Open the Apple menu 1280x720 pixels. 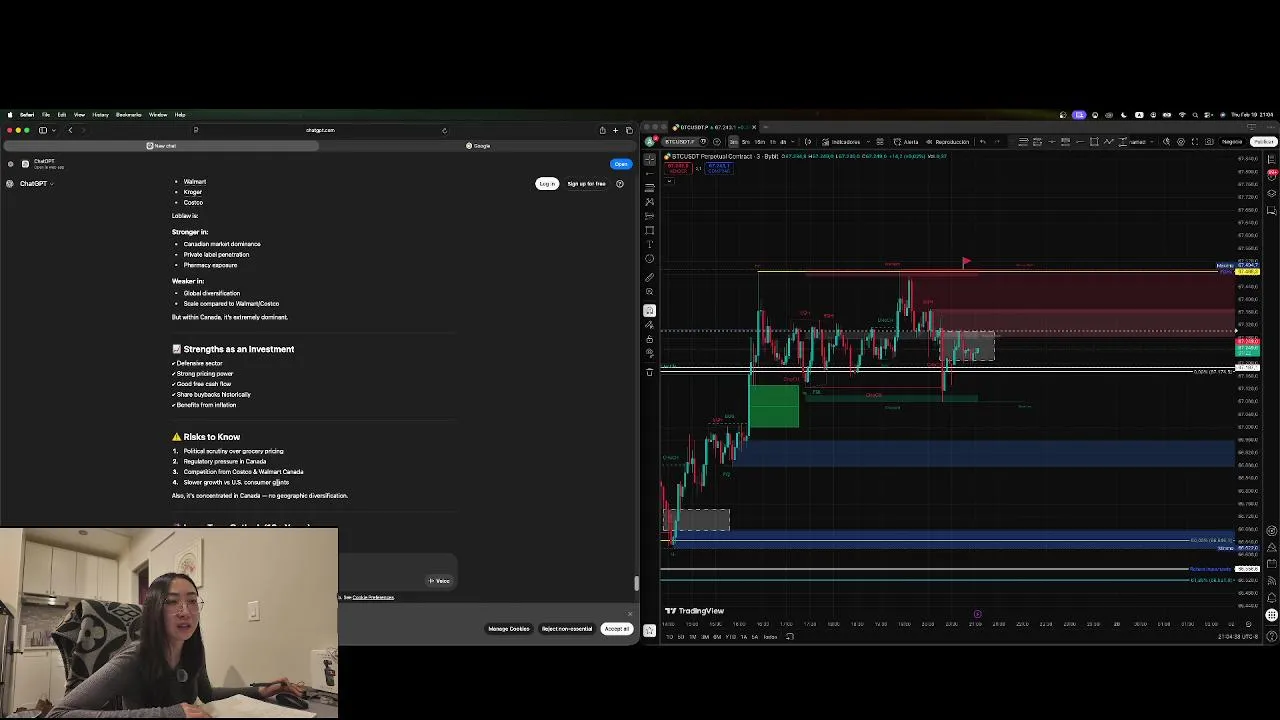pyautogui.click(x=10, y=115)
